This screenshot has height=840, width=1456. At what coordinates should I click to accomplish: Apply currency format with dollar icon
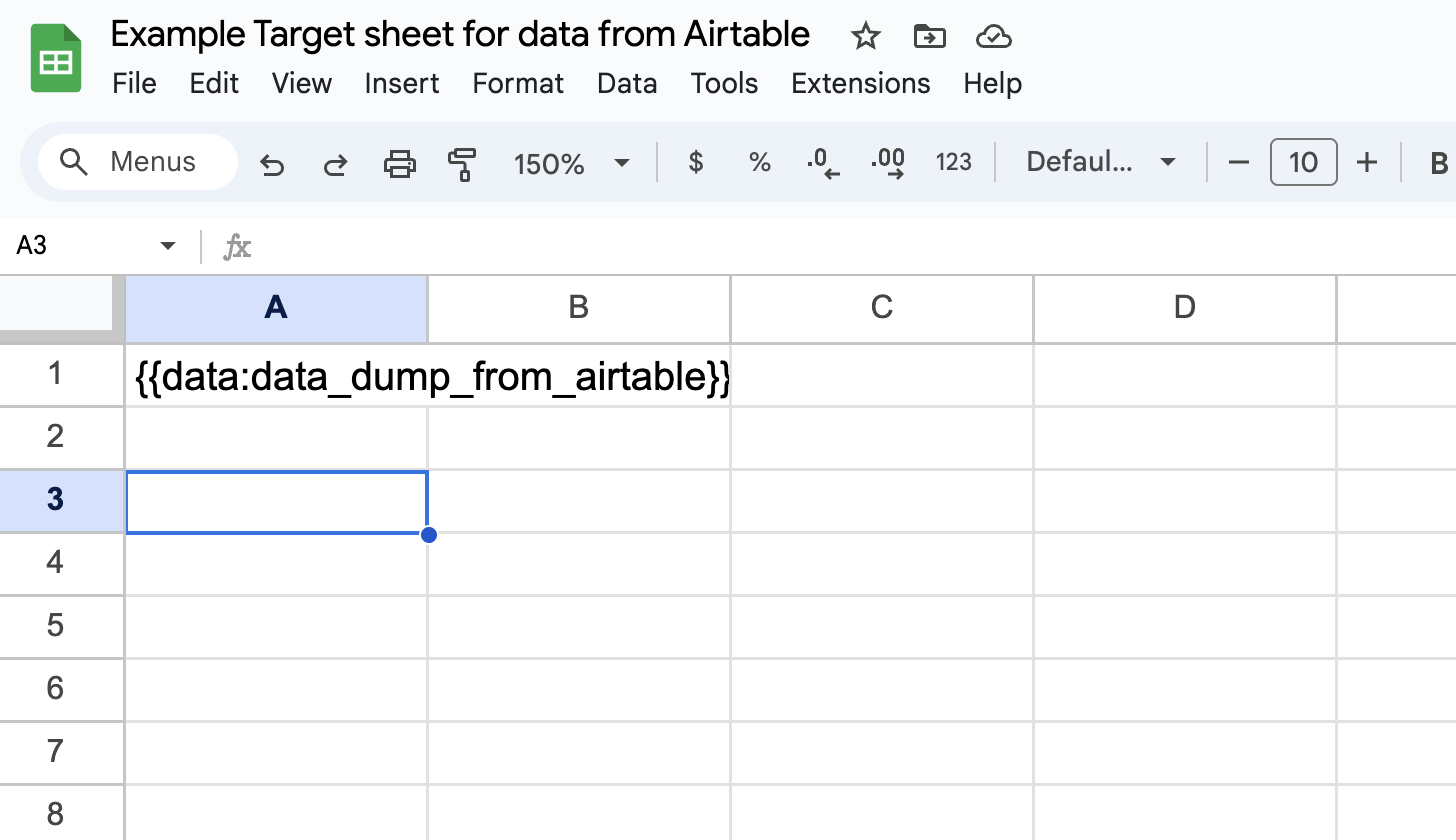695,162
